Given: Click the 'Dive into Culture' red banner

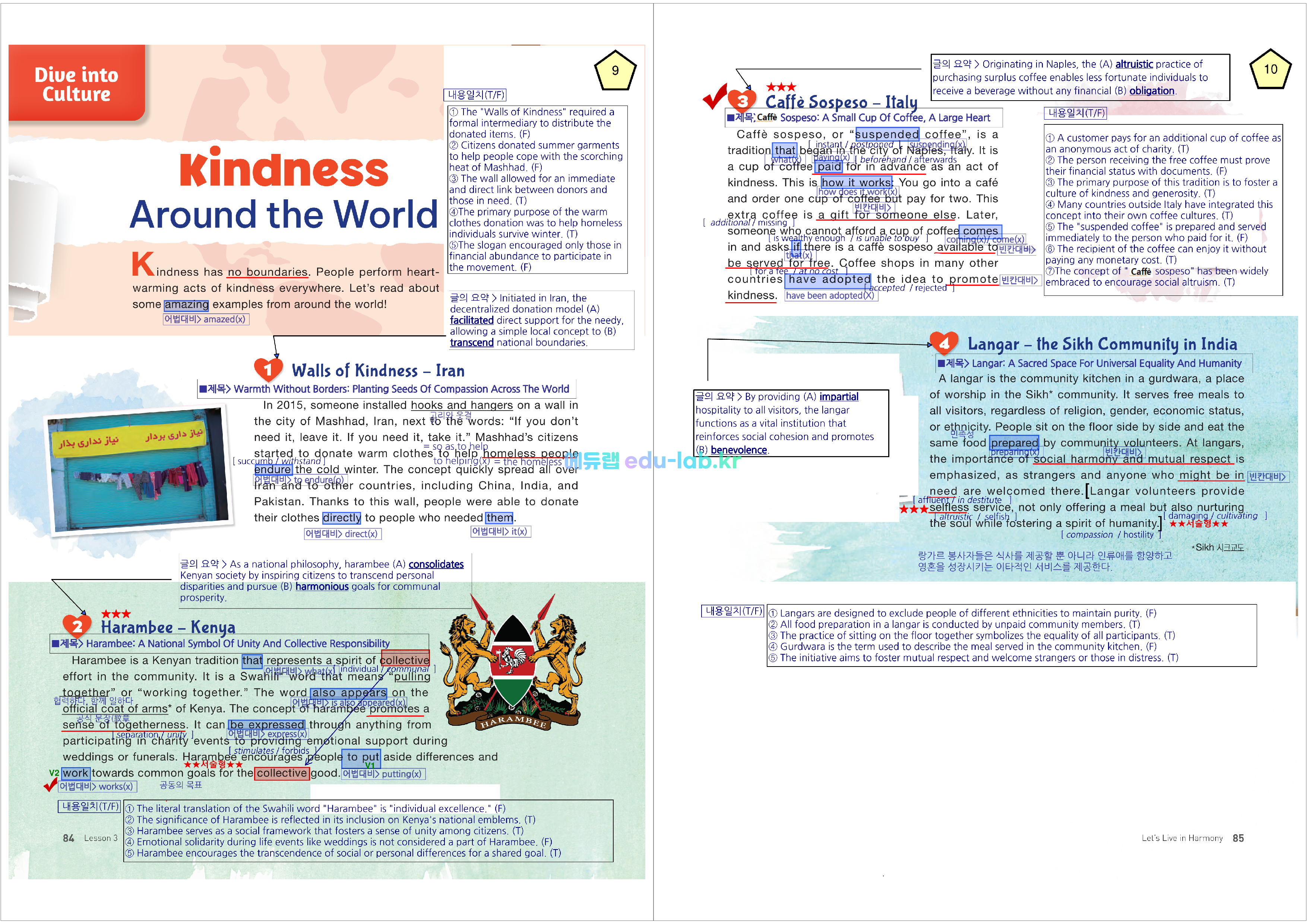Looking at the screenshot, I should (77, 84).
